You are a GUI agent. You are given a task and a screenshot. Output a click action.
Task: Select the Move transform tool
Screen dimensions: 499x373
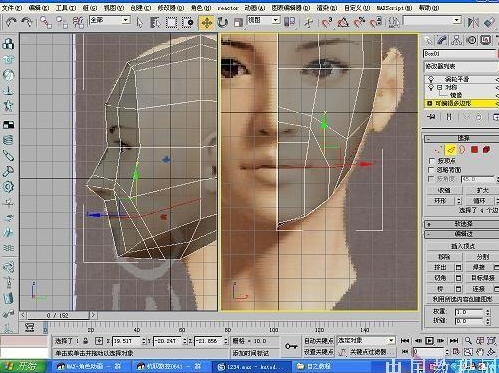pyautogui.click(x=207, y=23)
